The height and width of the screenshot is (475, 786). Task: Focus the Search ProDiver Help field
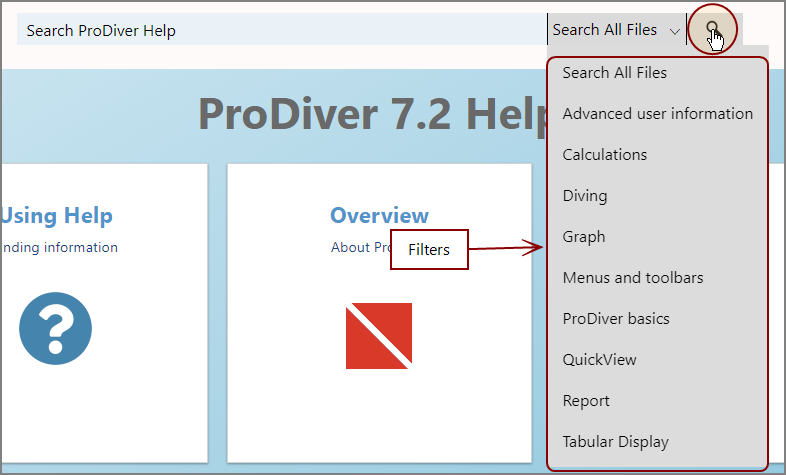280,30
